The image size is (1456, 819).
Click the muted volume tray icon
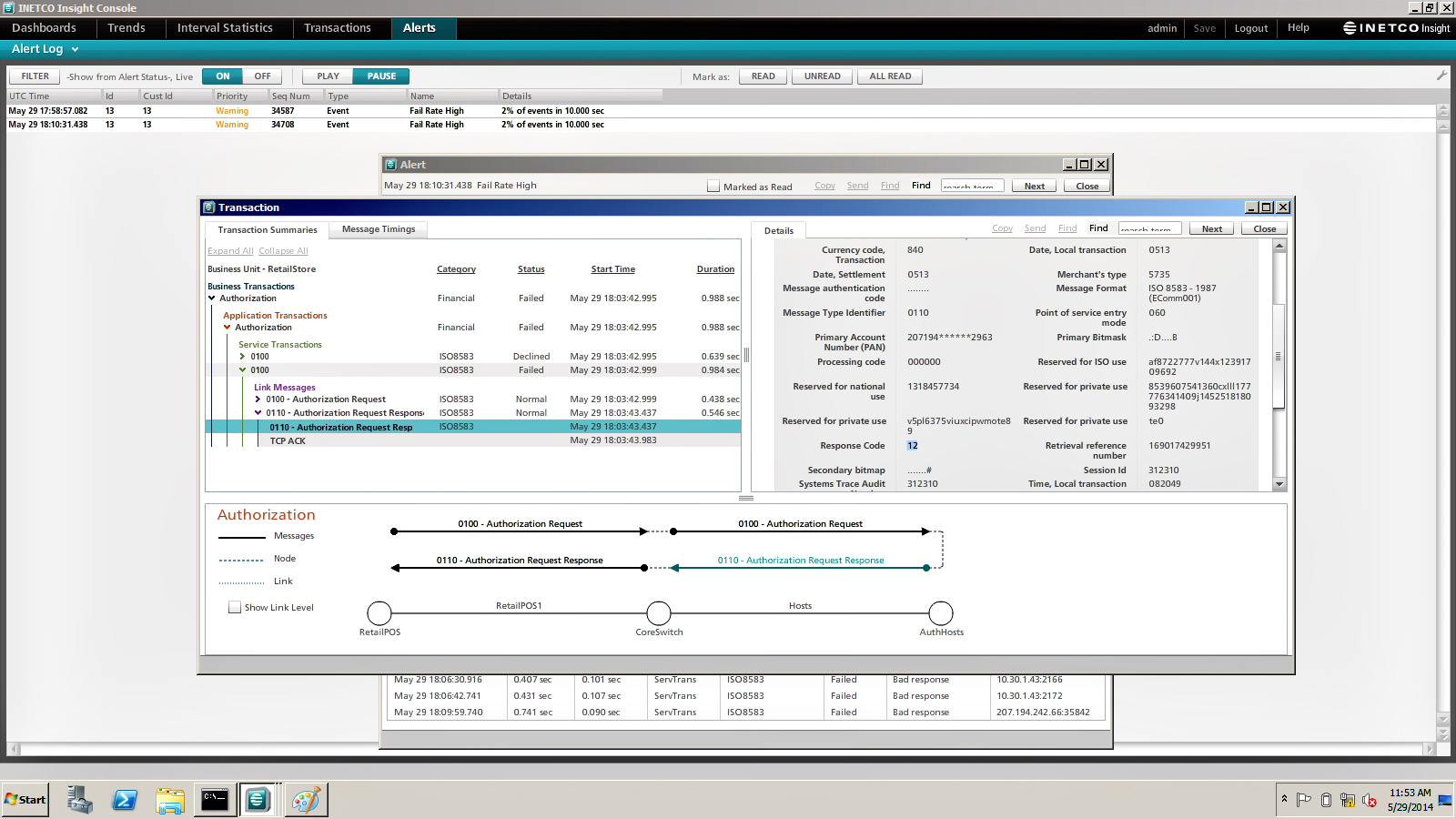pyautogui.click(x=1370, y=801)
